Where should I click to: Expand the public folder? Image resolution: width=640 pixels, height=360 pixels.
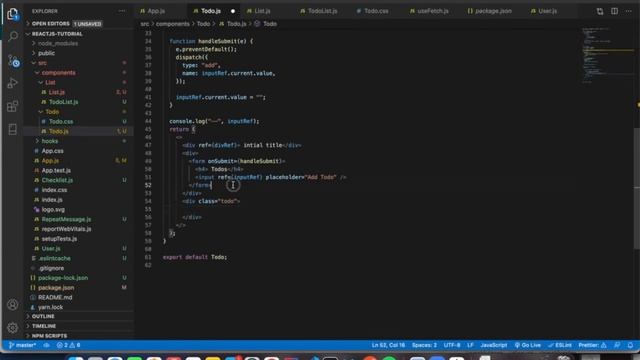click(46, 53)
